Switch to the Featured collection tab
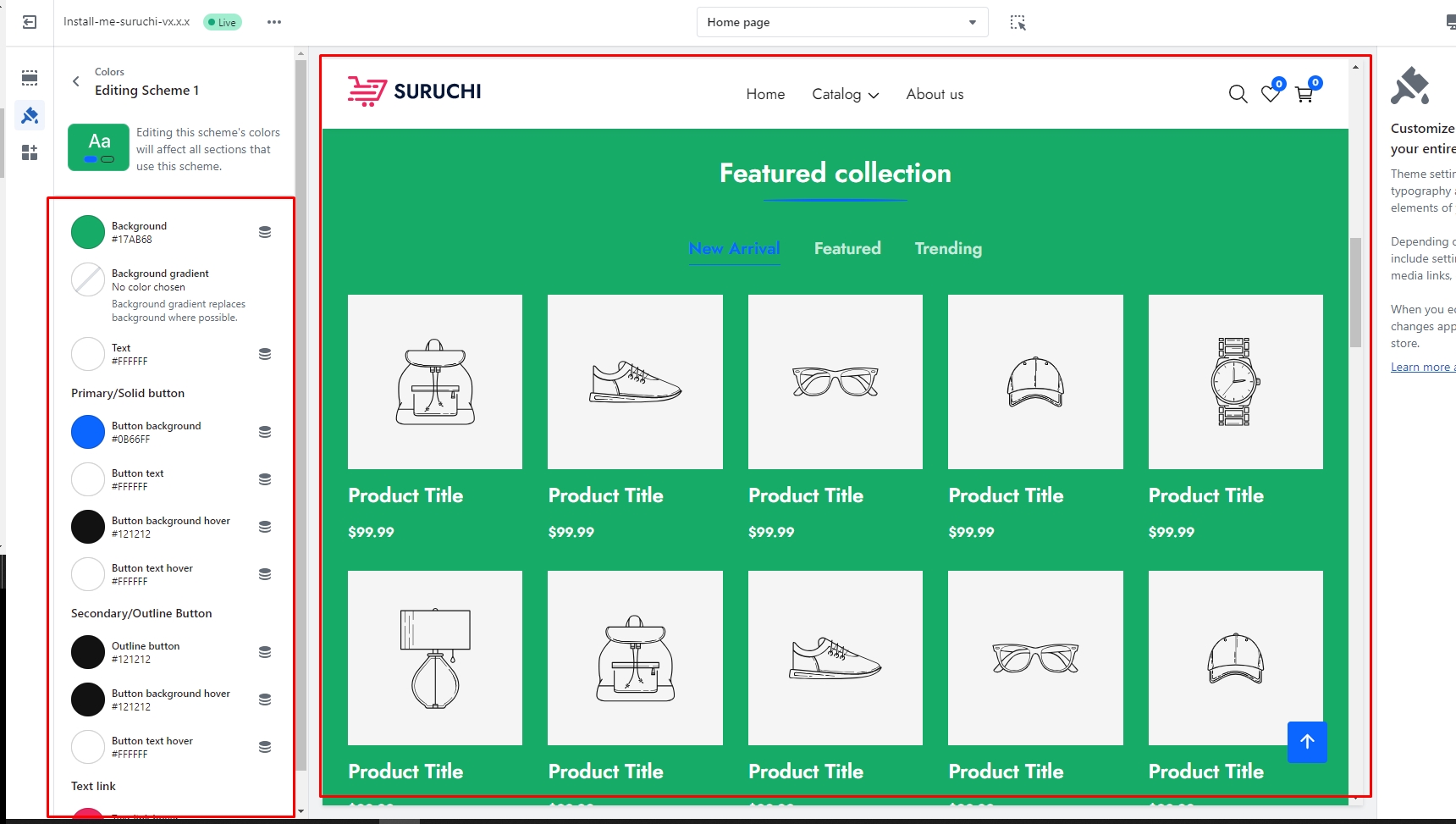Image resolution: width=1456 pixels, height=824 pixels. [x=847, y=248]
